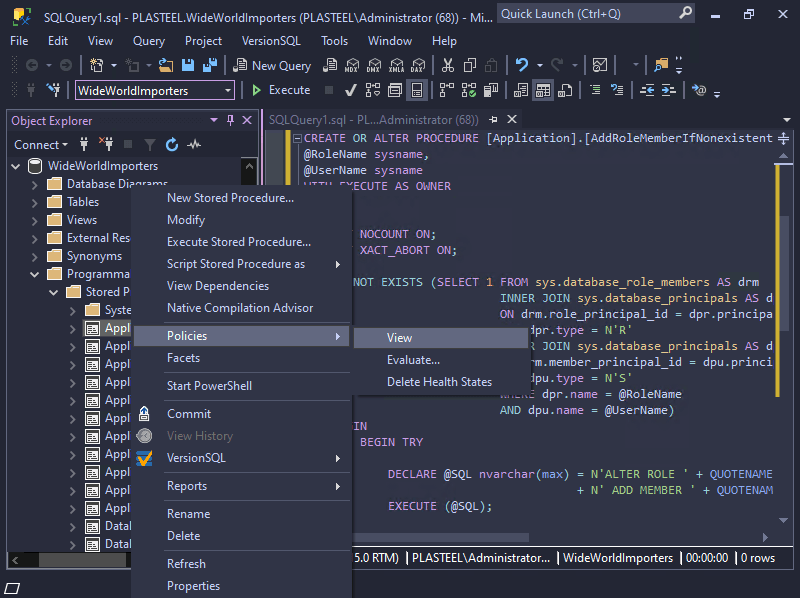Screen dimensions: 800x598
Task: Open the Connect dropdown in Object Explorer
Action: [x=41, y=145]
